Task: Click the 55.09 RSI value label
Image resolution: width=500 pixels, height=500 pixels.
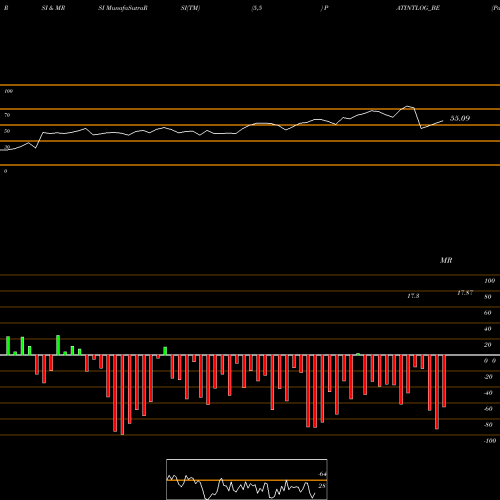Action: 460,118
